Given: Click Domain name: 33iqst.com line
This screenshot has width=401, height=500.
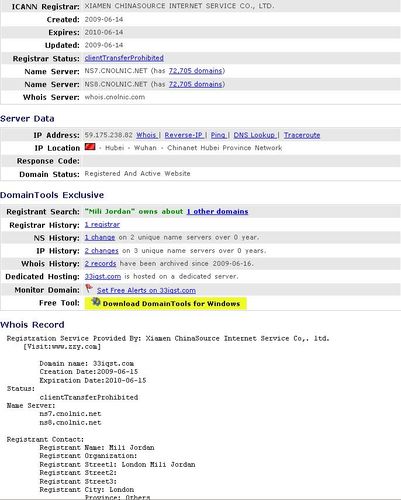Looking at the screenshot, I should click(x=87, y=363).
